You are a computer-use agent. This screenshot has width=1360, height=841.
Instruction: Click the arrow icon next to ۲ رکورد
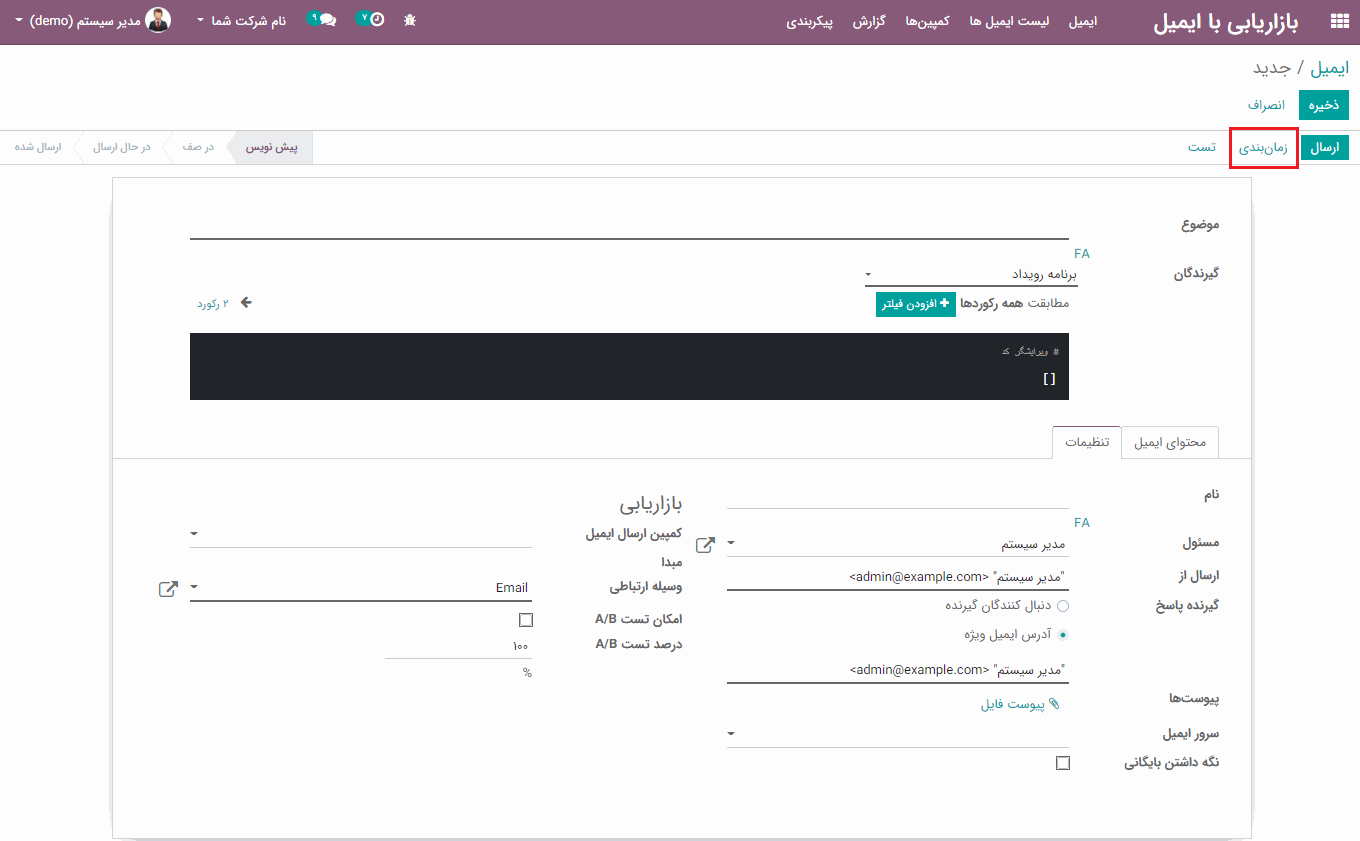point(246,302)
